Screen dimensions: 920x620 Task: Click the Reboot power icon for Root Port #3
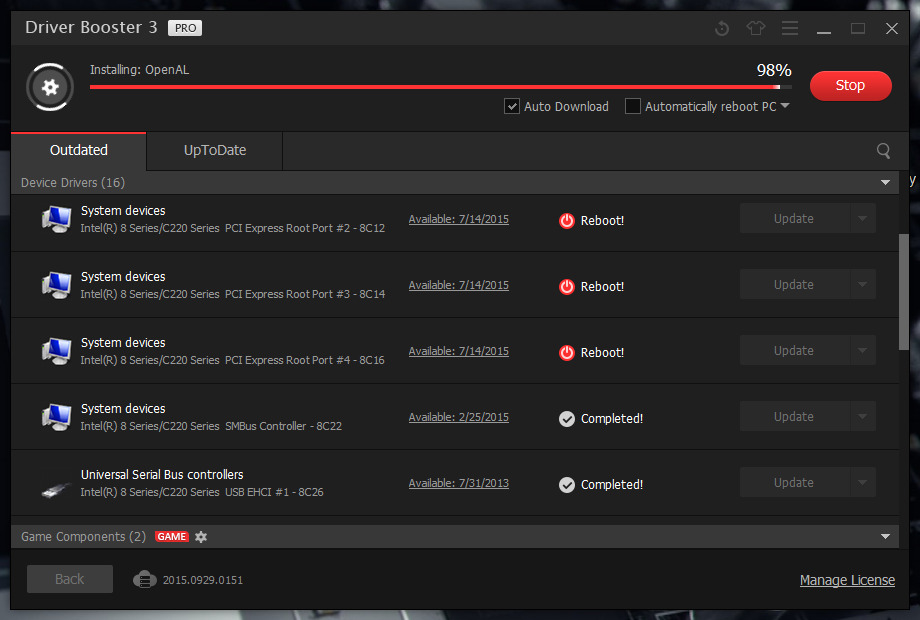566,287
